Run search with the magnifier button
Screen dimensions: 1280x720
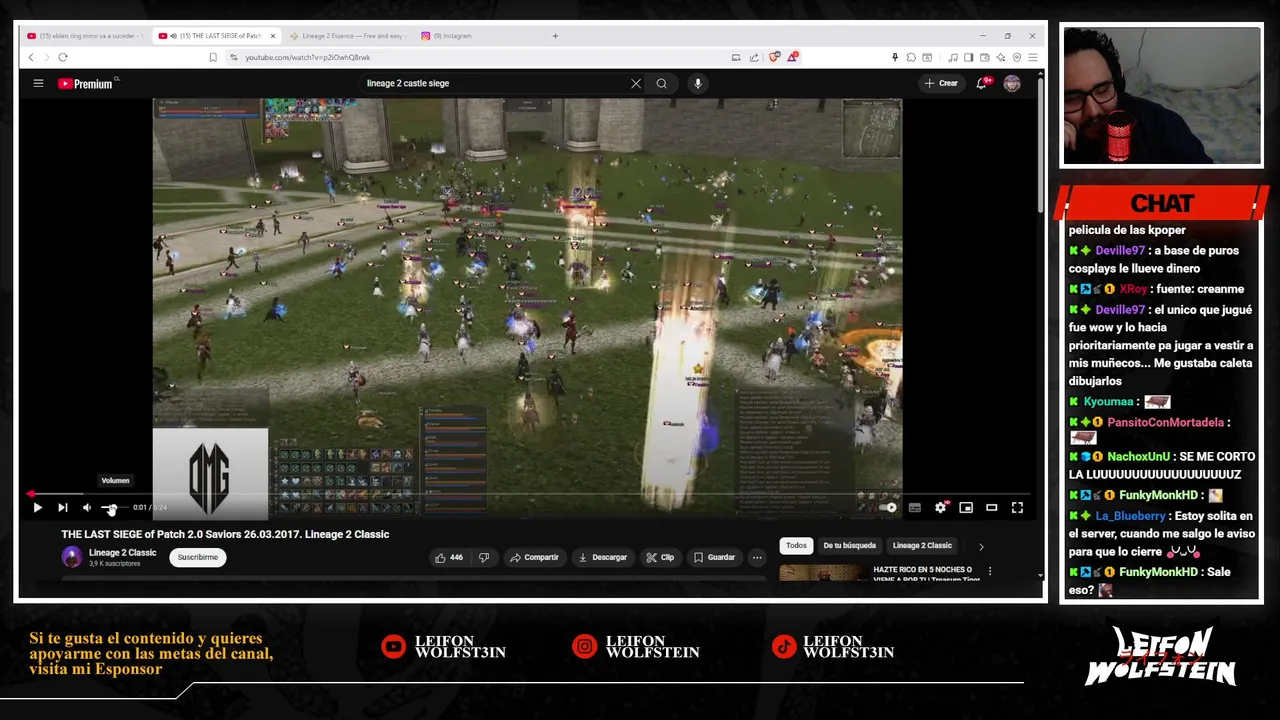661,83
